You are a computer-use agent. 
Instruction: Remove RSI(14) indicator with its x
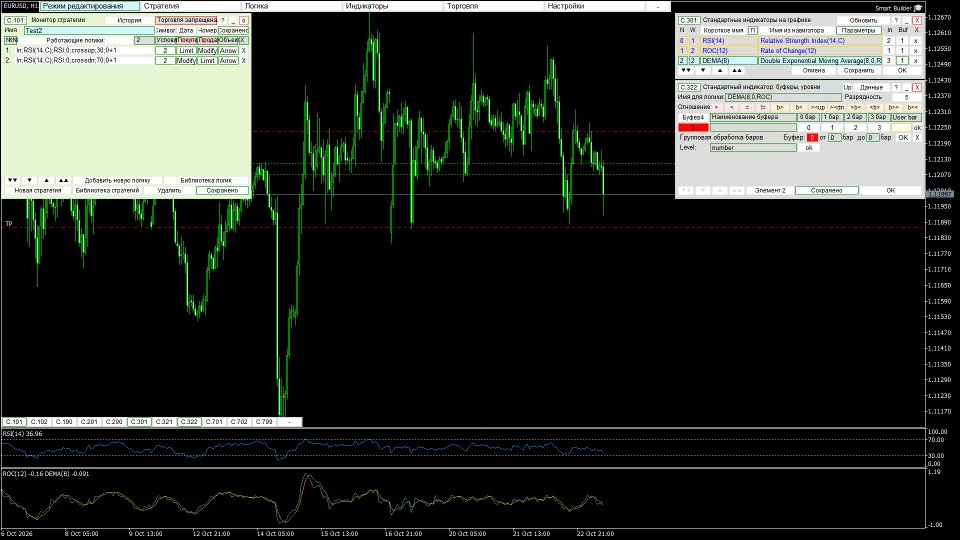(x=916, y=41)
